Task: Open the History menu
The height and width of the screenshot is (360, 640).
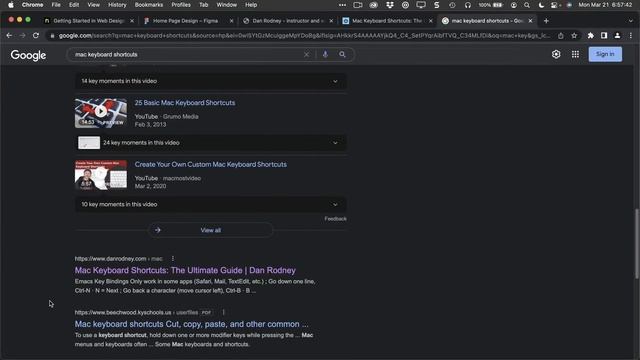Action: tap(117, 5)
